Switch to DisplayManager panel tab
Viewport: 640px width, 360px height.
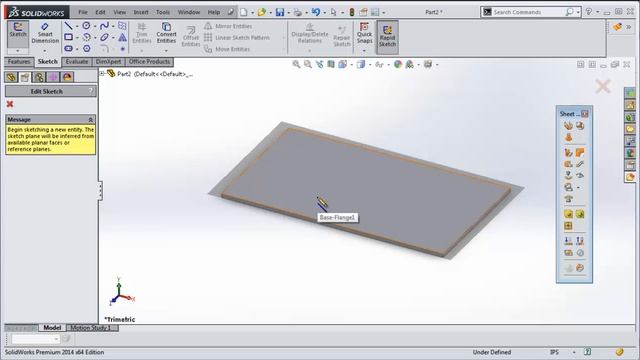(x=67, y=77)
